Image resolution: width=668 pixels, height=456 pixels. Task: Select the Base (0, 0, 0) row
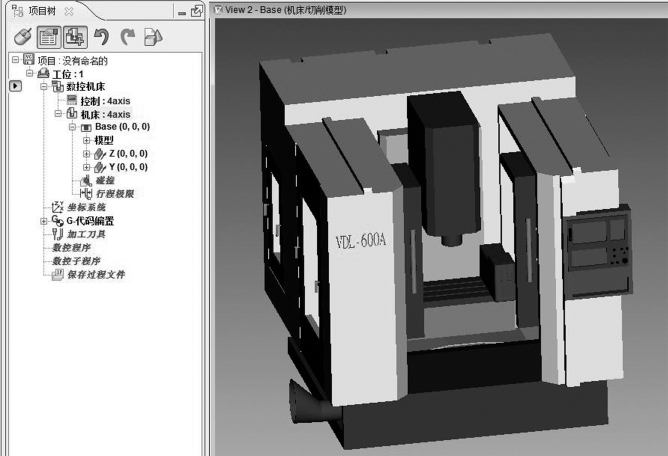[x=123, y=127]
